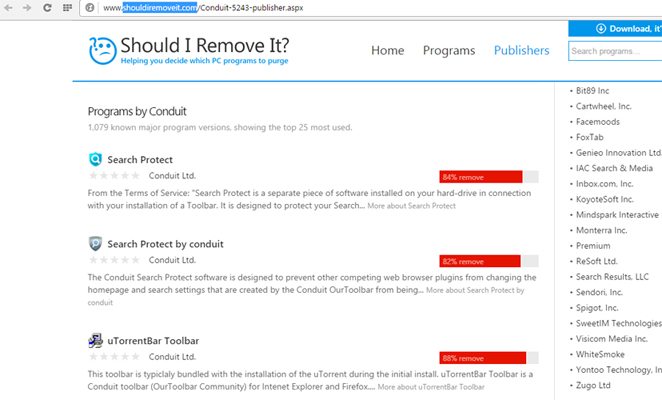This screenshot has width=662, height=400.
Task: Follow the More about Search Protect link
Action: click(x=411, y=206)
